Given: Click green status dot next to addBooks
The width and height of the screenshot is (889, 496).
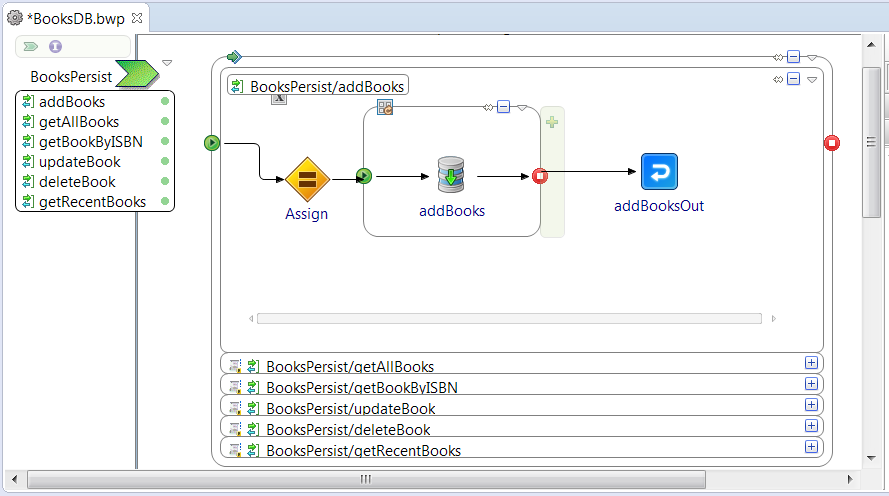Looking at the screenshot, I should pos(165,101).
